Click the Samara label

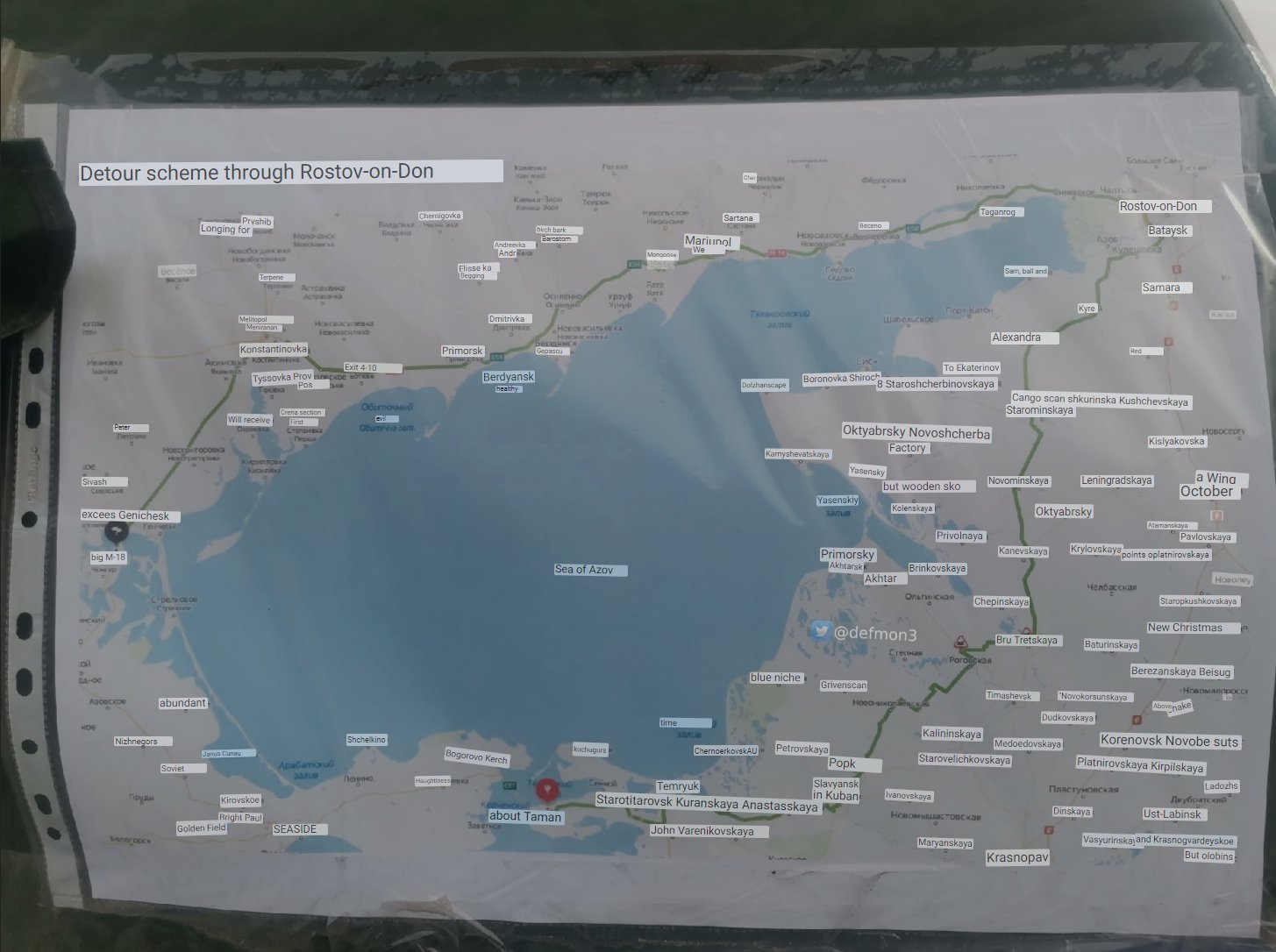point(1166,288)
